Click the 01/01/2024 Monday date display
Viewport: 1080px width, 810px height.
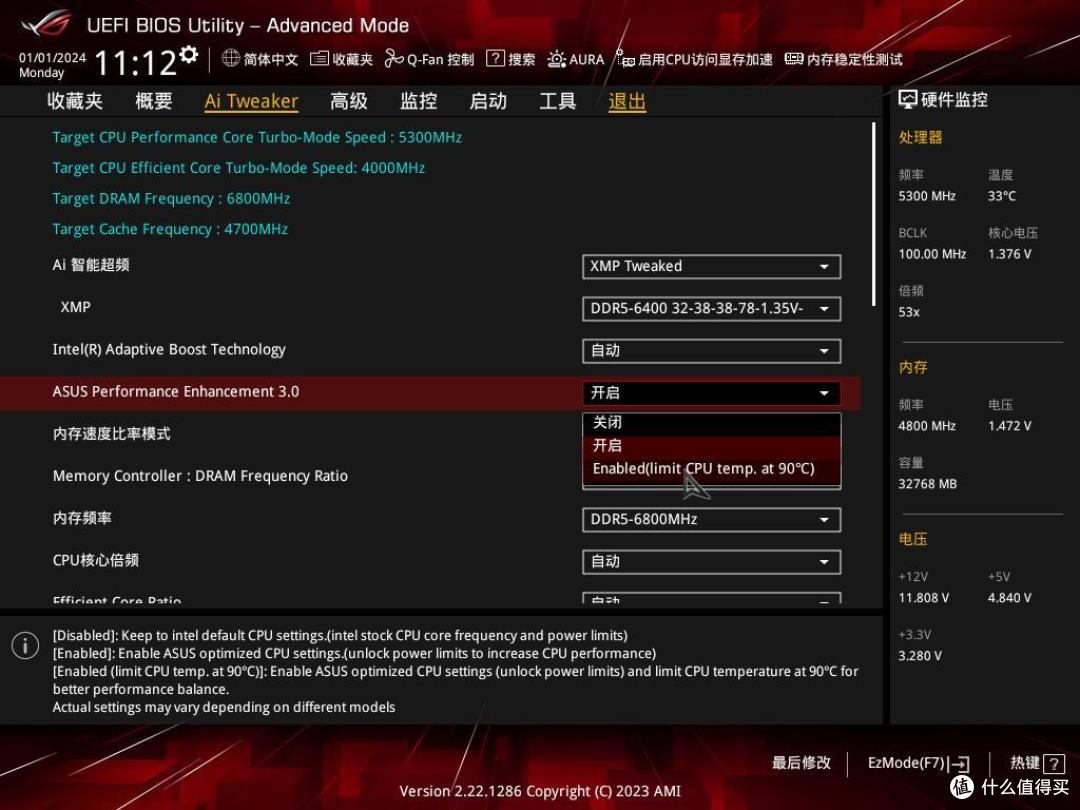pyautogui.click(x=52, y=65)
